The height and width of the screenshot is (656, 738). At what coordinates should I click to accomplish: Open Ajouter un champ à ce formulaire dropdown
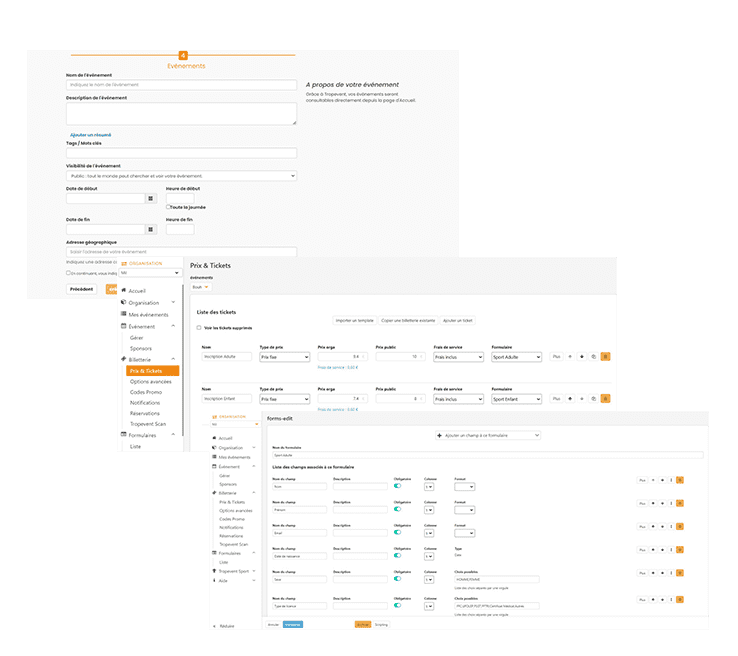pos(488,435)
